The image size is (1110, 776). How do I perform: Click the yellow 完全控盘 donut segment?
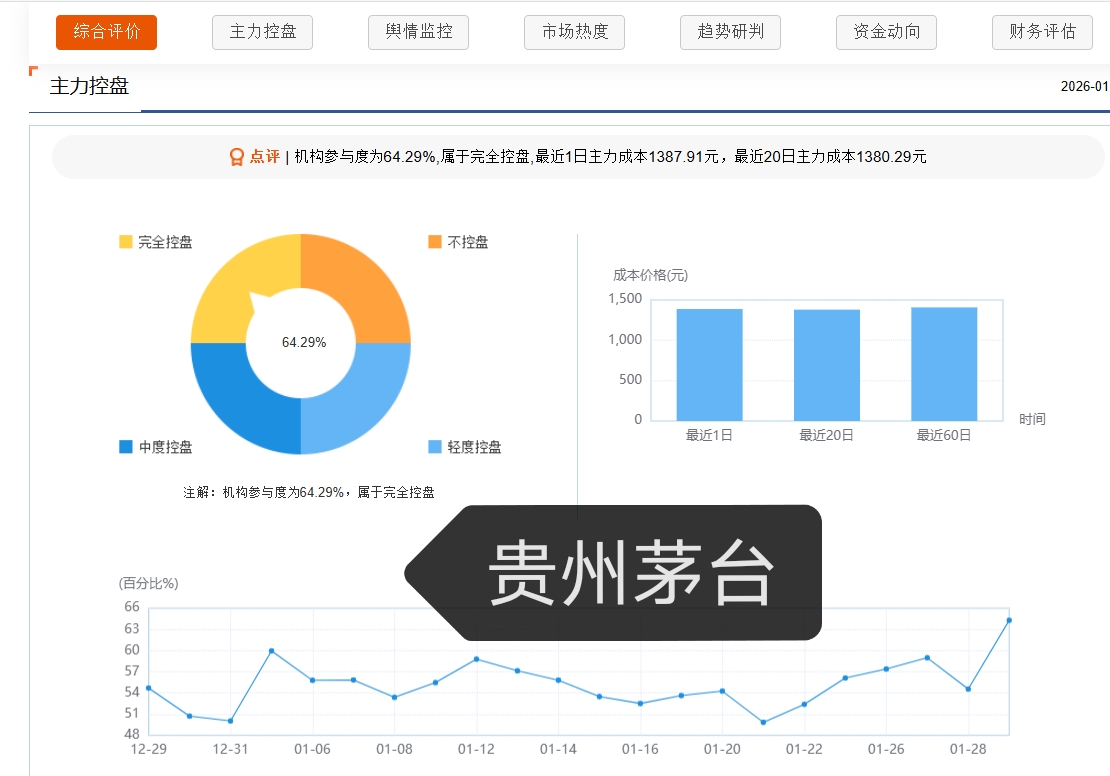[x=241, y=280]
